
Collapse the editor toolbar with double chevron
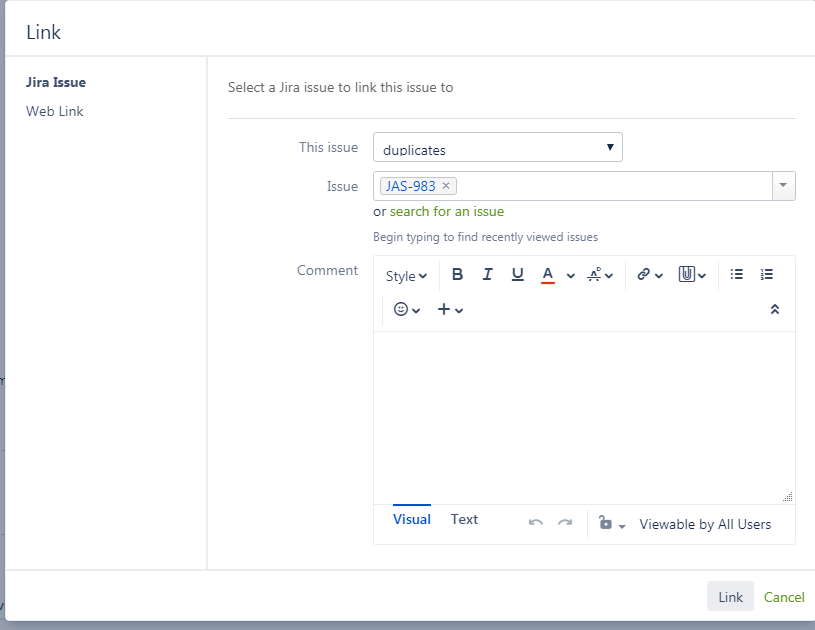click(774, 310)
